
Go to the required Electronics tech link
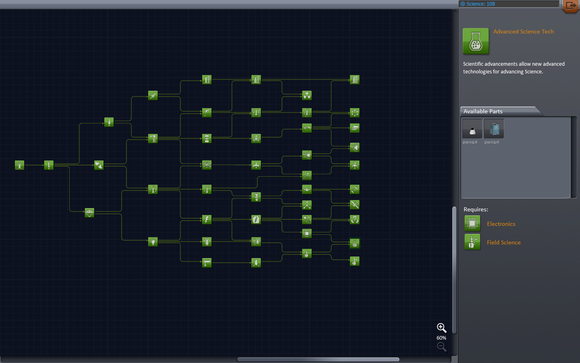click(x=501, y=224)
